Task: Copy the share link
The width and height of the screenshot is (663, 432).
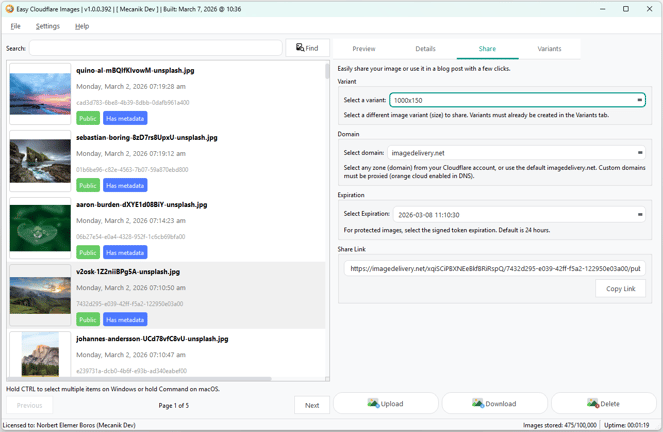Action: [x=620, y=289]
